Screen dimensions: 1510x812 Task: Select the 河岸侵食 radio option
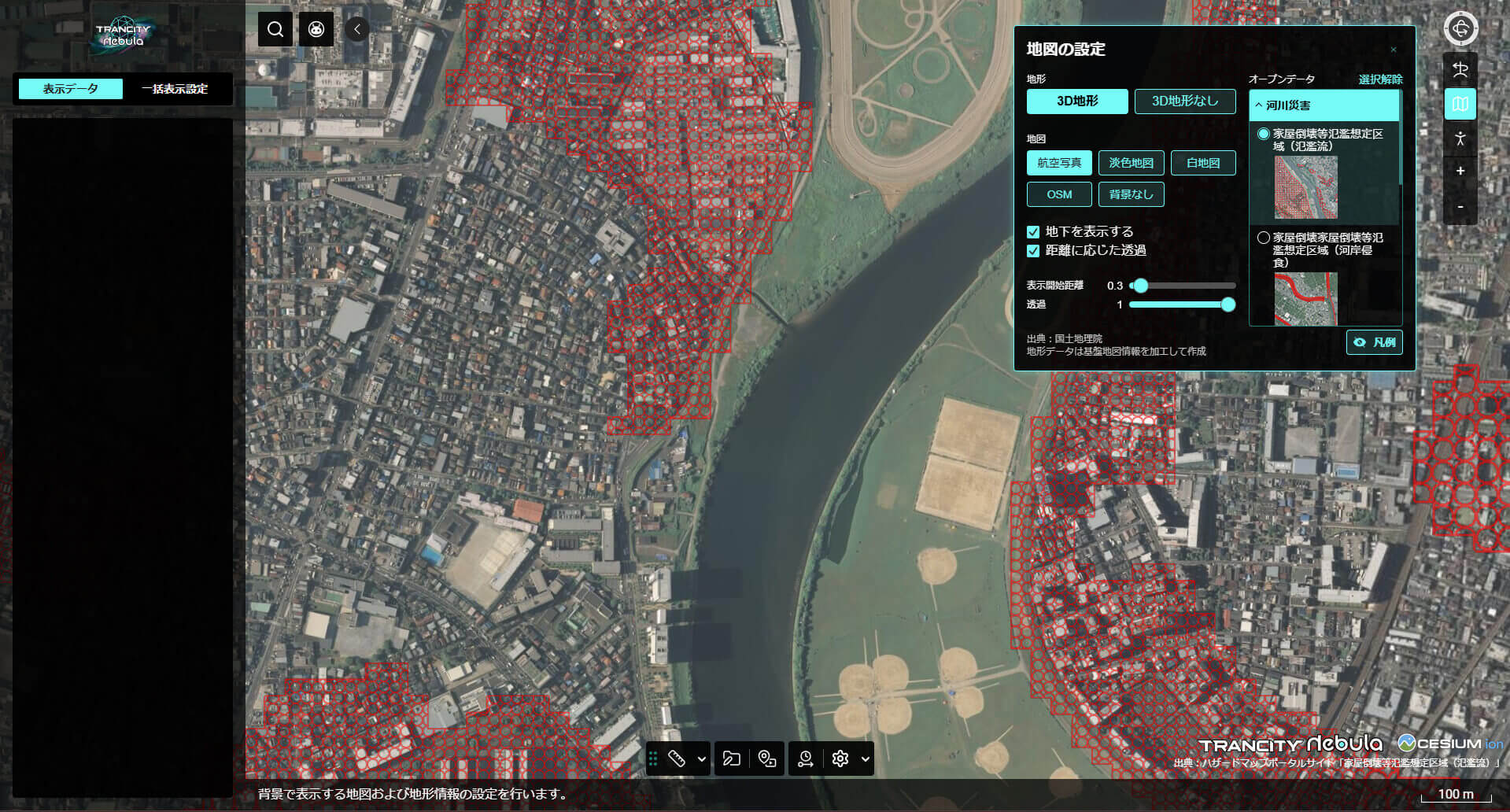point(1264,238)
